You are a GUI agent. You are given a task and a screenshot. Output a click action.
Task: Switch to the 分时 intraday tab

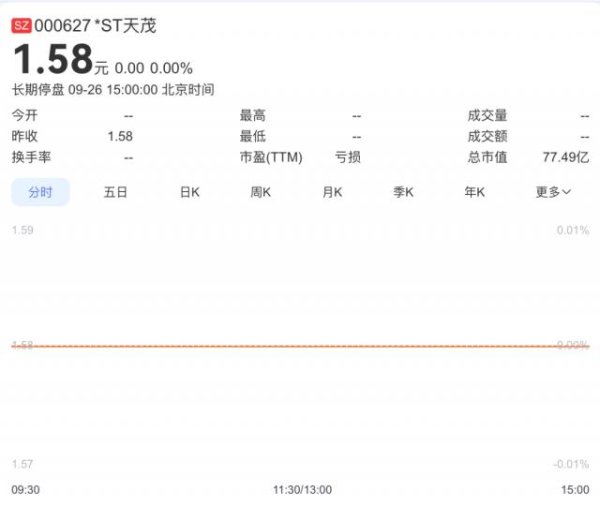40,192
